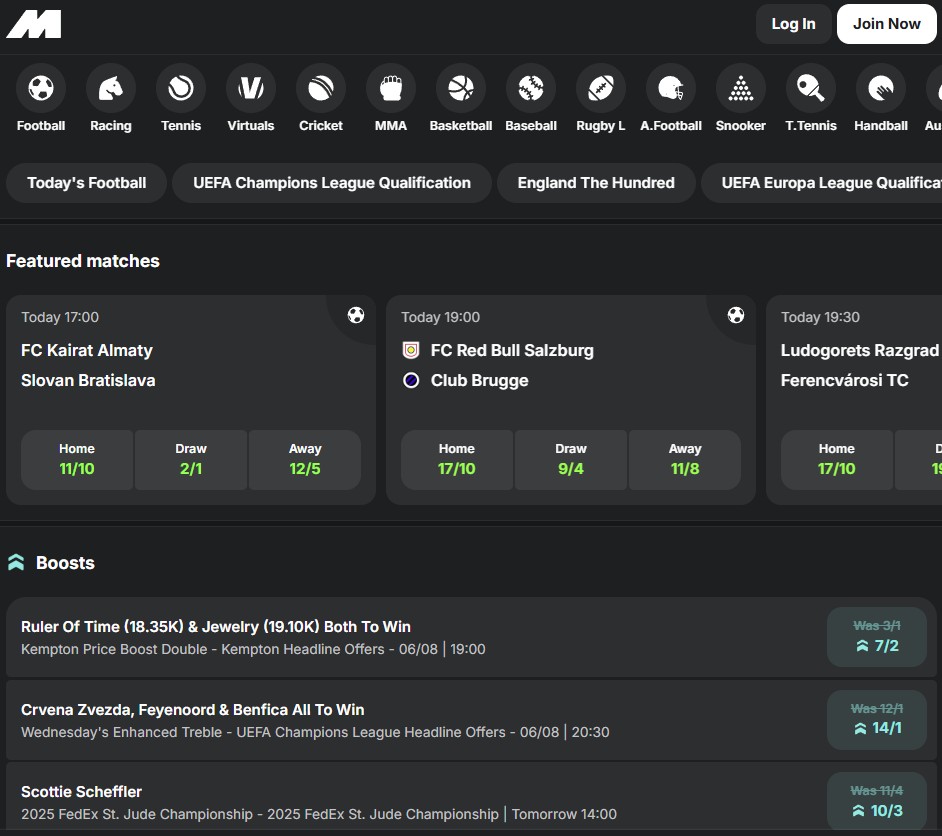Open Crvena Zvezda, Feyenoord & Benfica boost title

pyautogui.click(x=192, y=709)
